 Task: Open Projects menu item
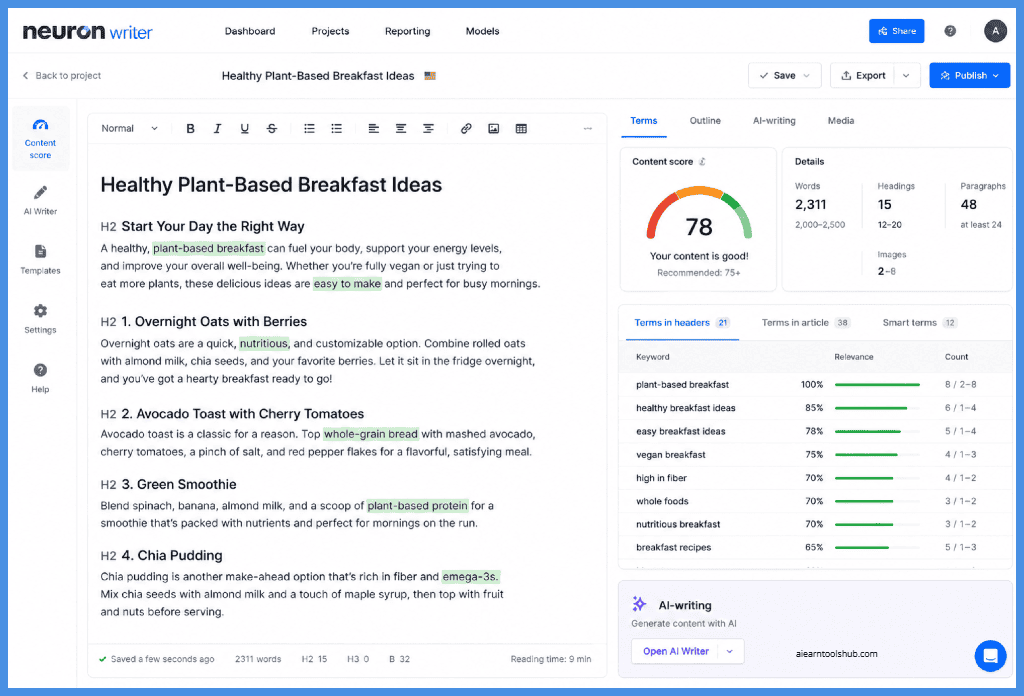(330, 31)
